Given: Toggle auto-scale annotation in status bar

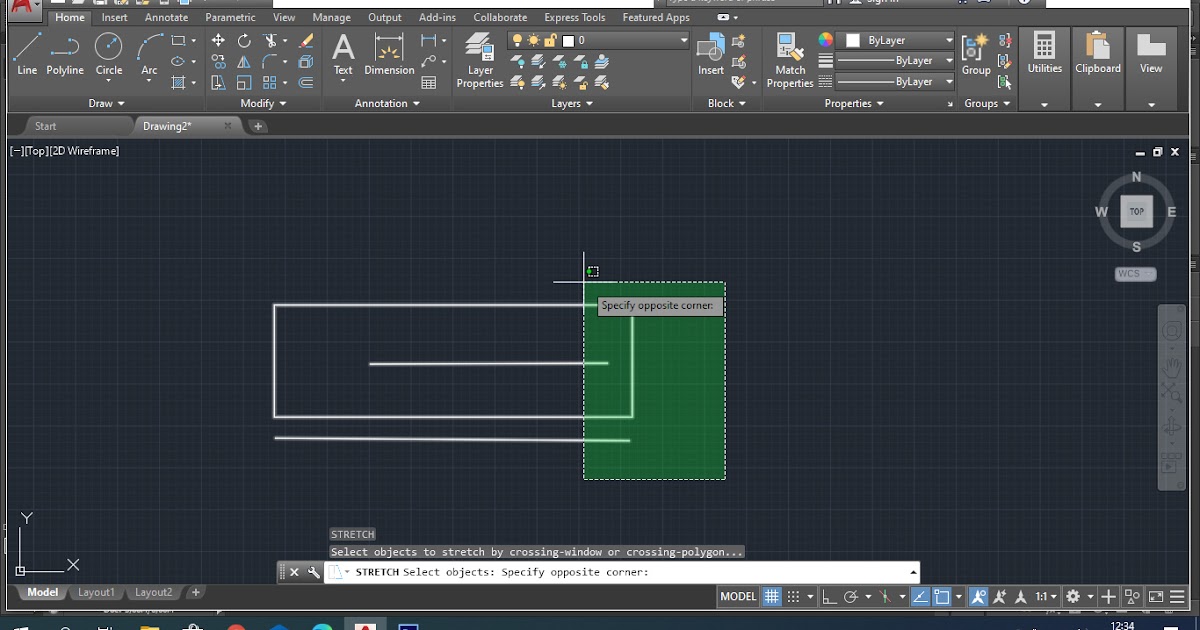Looking at the screenshot, I should 998,597.
